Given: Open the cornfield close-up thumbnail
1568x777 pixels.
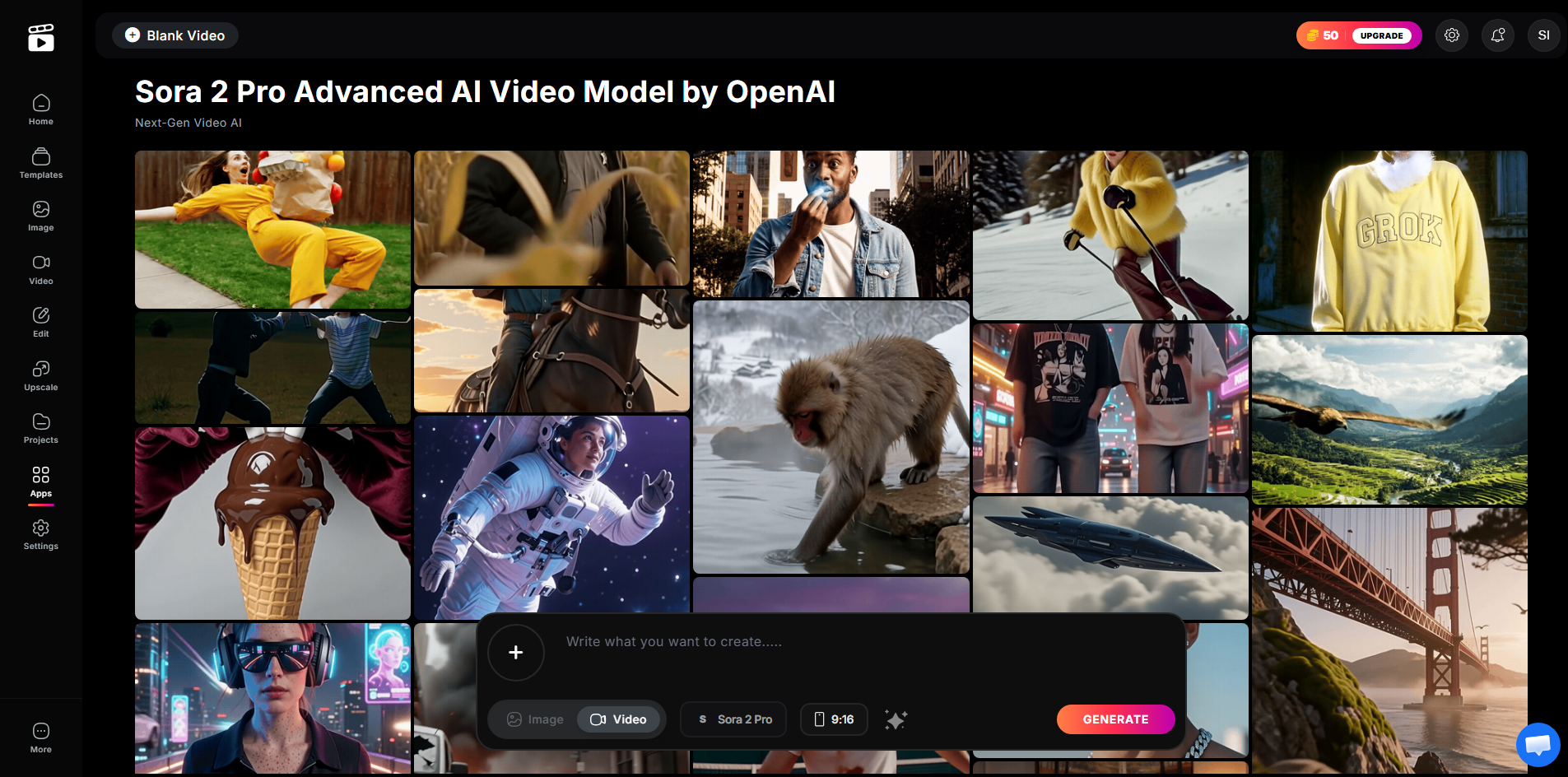Looking at the screenshot, I should point(551,218).
